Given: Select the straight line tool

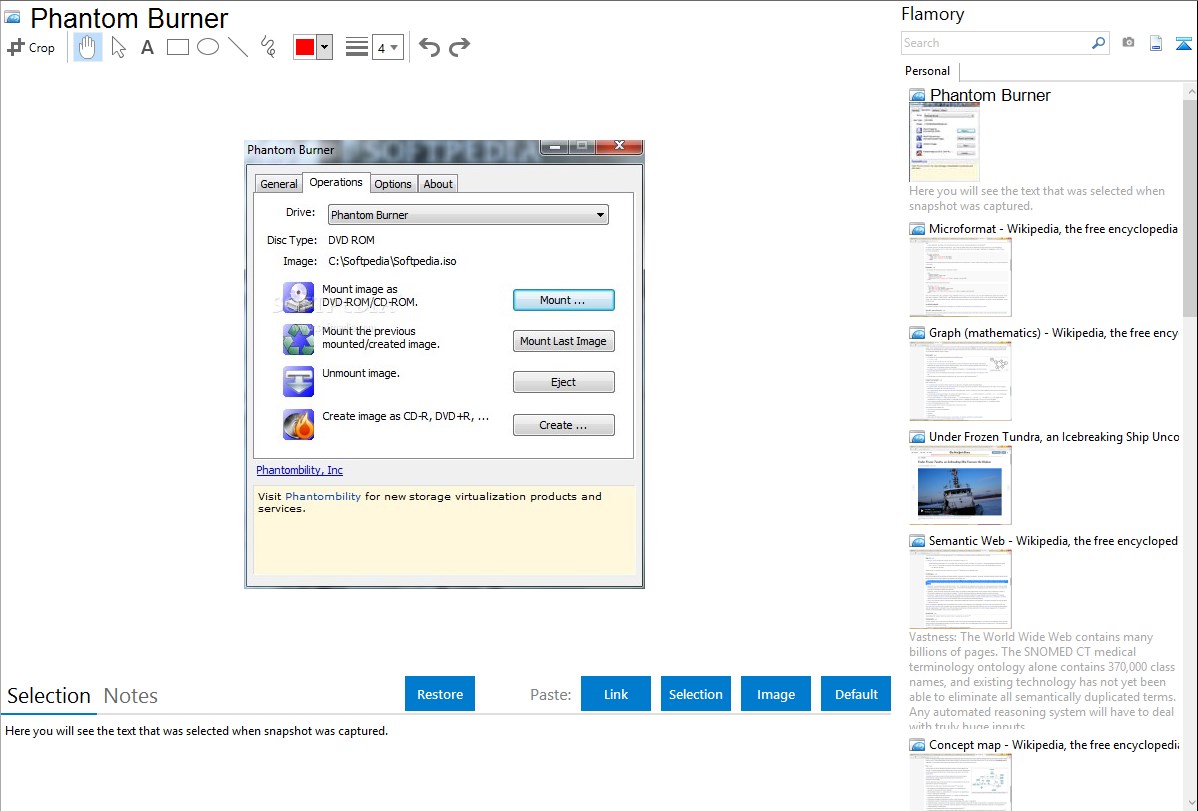Looking at the screenshot, I should pos(238,47).
